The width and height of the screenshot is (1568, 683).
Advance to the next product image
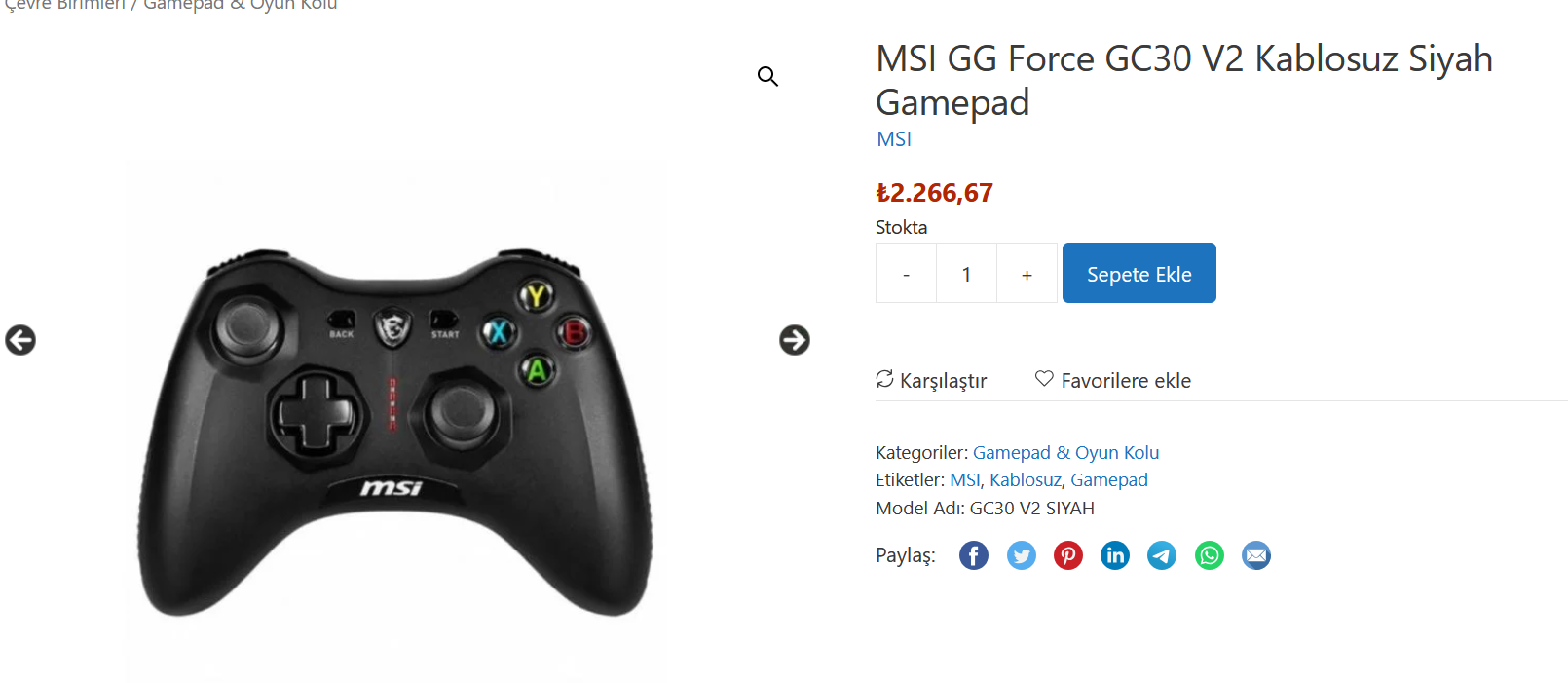click(x=795, y=340)
